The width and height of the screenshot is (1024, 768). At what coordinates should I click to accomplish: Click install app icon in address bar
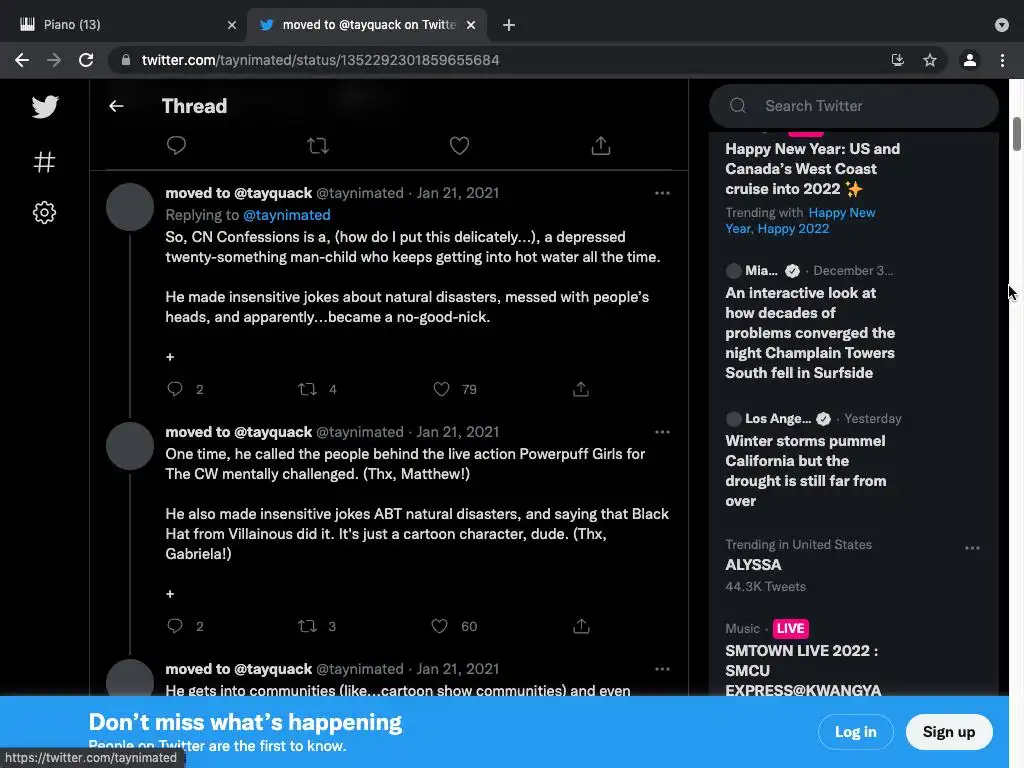click(898, 60)
